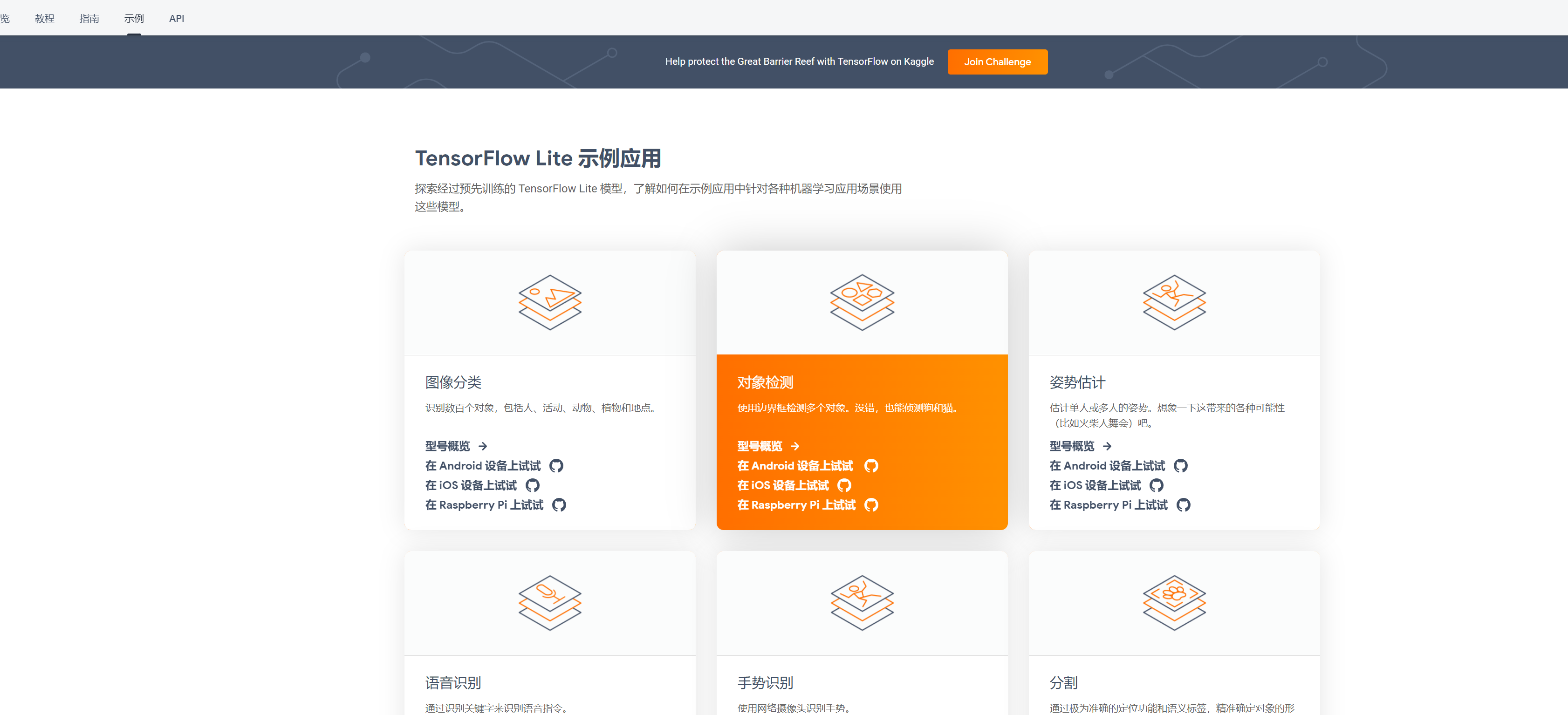Viewport: 1568px width, 715px height.
Task: Click the 姿势估计 card title
Action: [x=1077, y=382]
